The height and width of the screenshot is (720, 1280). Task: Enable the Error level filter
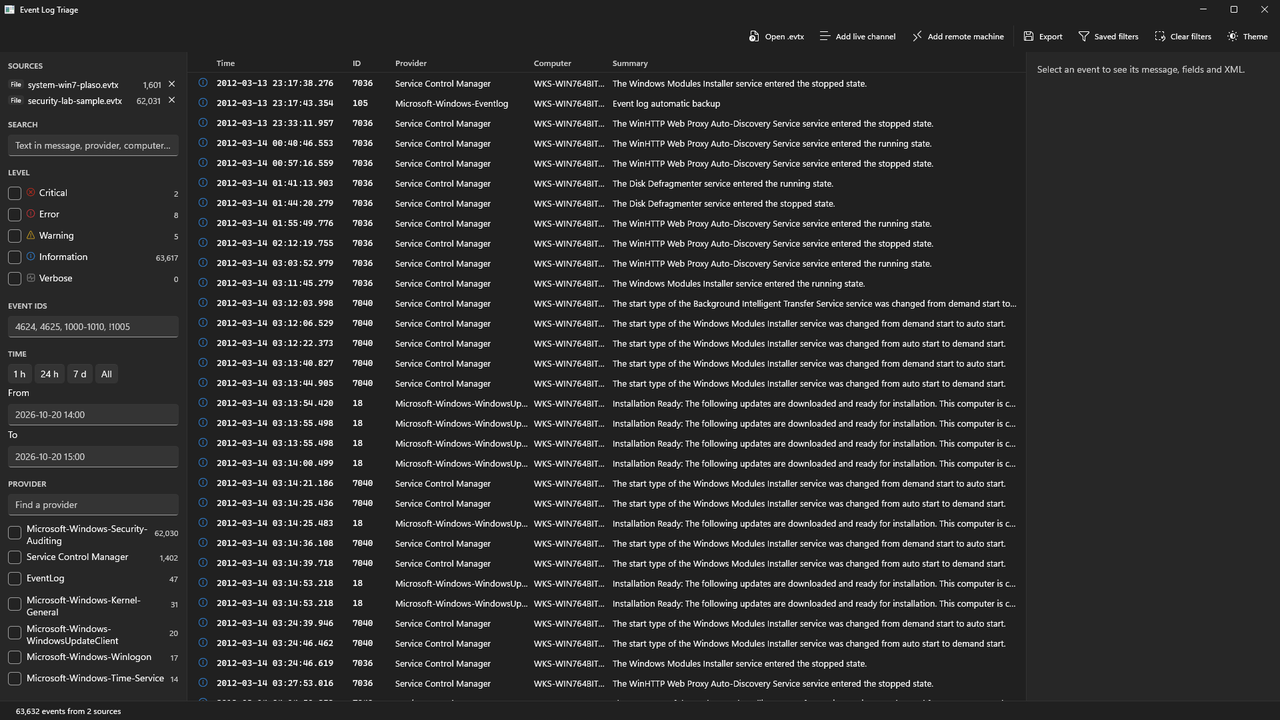coord(15,214)
